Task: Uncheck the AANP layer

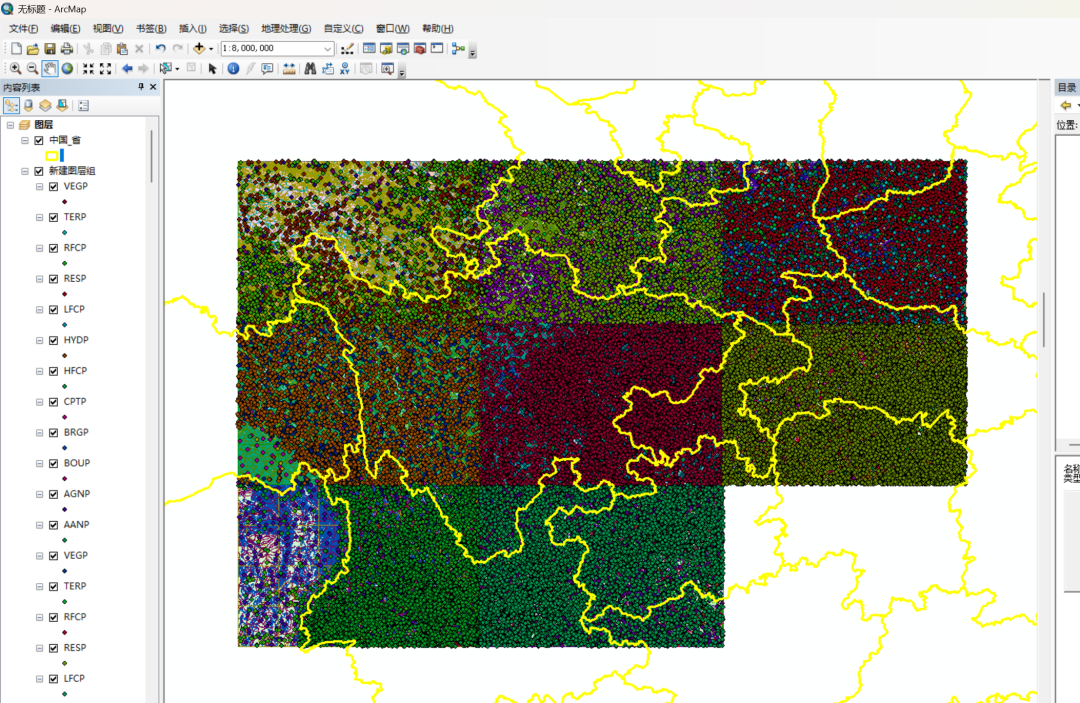Action: [x=54, y=525]
